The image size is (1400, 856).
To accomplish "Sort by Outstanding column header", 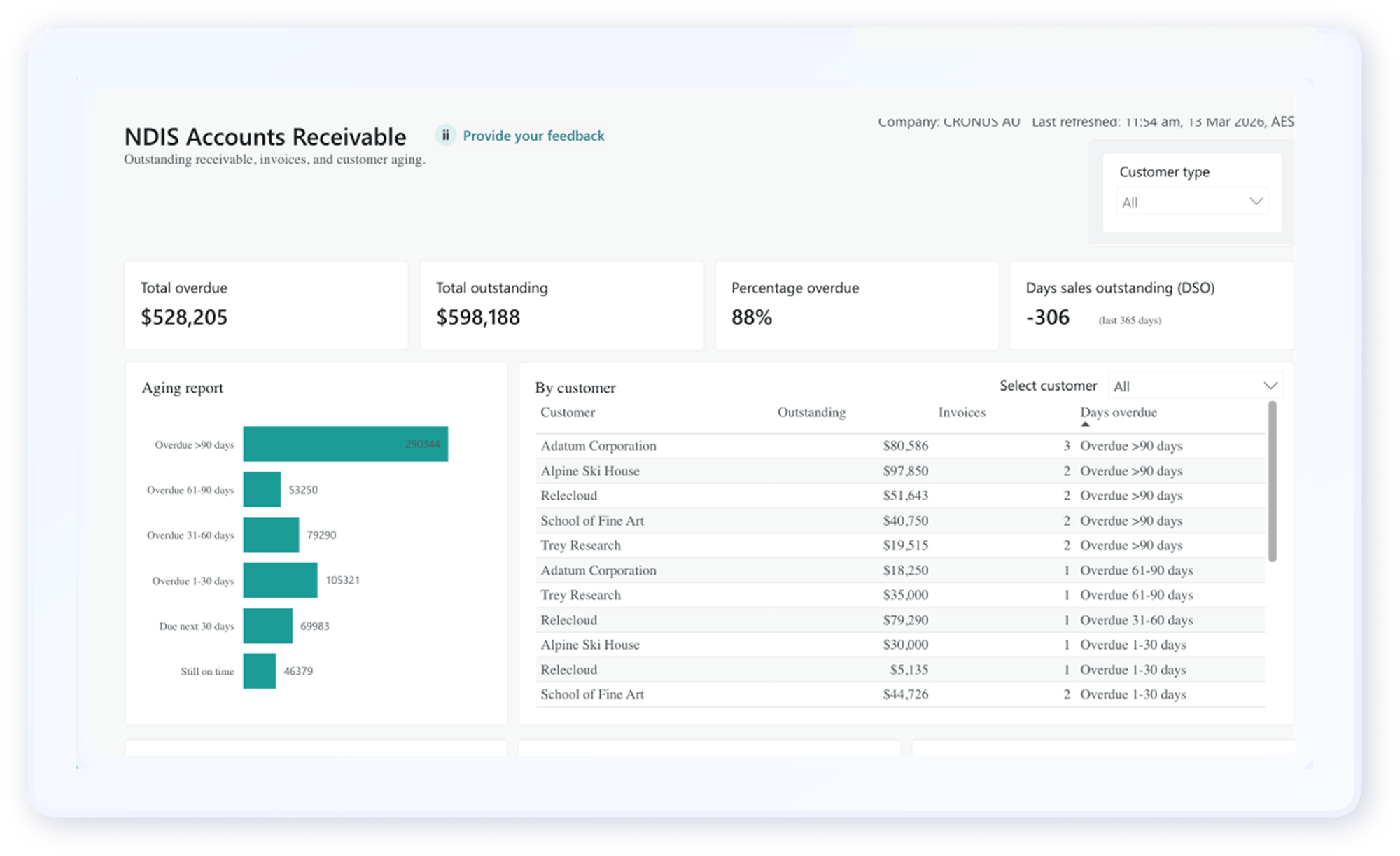I will tap(811, 412).
